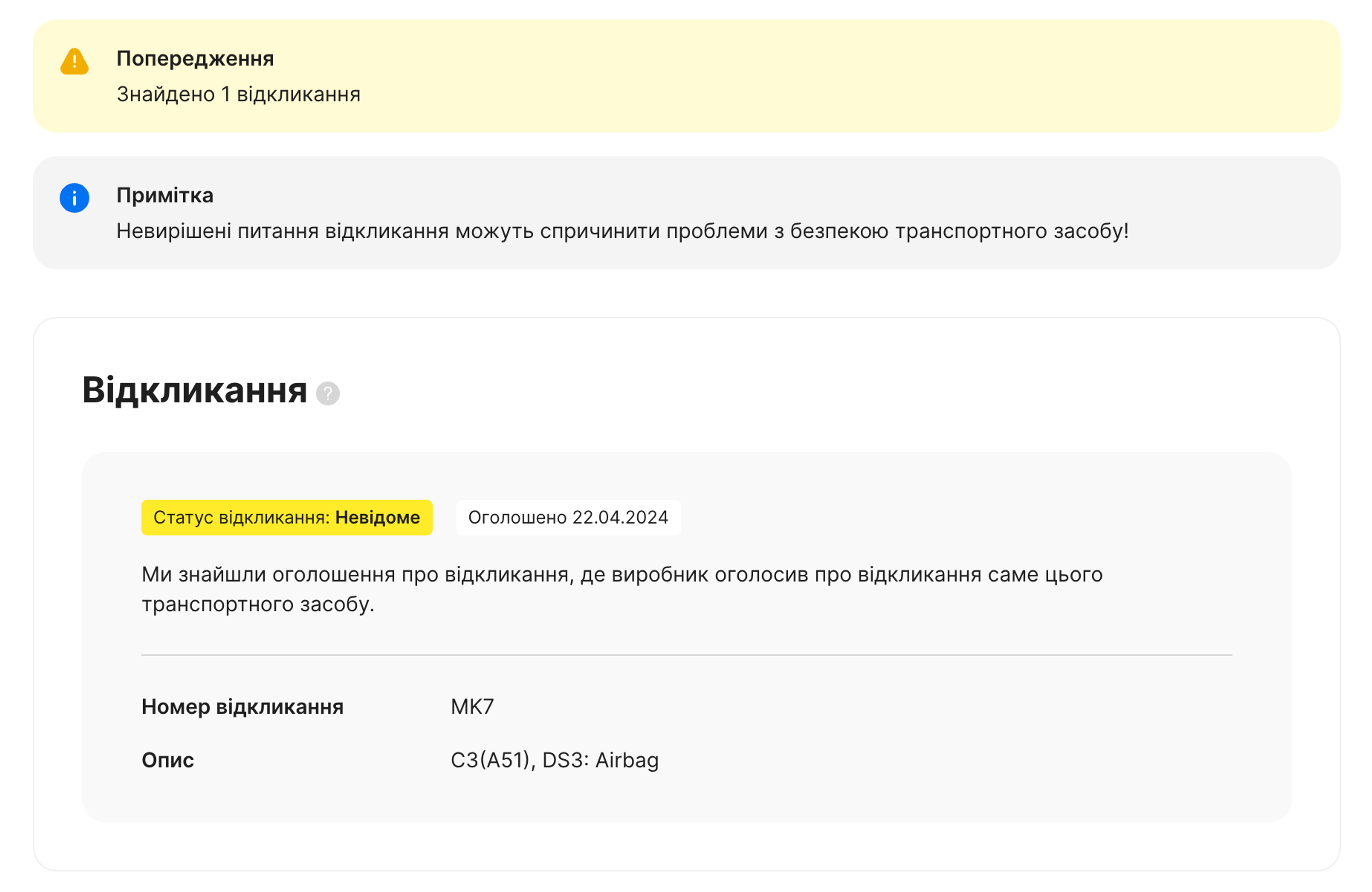Screen dimensions: 1372x892
Task: Click the recall number value MK7
Action: (x=472, y=706)
